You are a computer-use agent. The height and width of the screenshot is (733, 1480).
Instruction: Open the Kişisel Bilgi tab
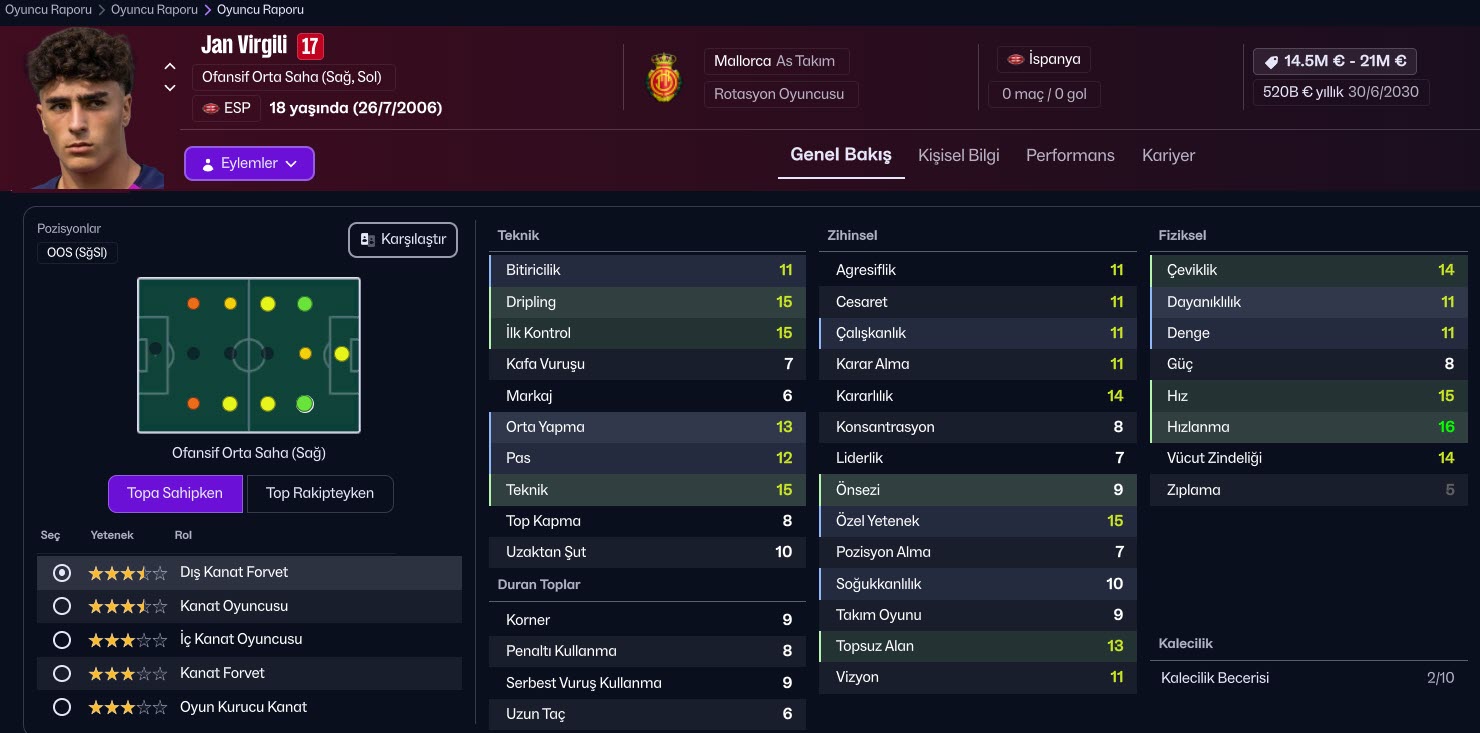[958, 155]
